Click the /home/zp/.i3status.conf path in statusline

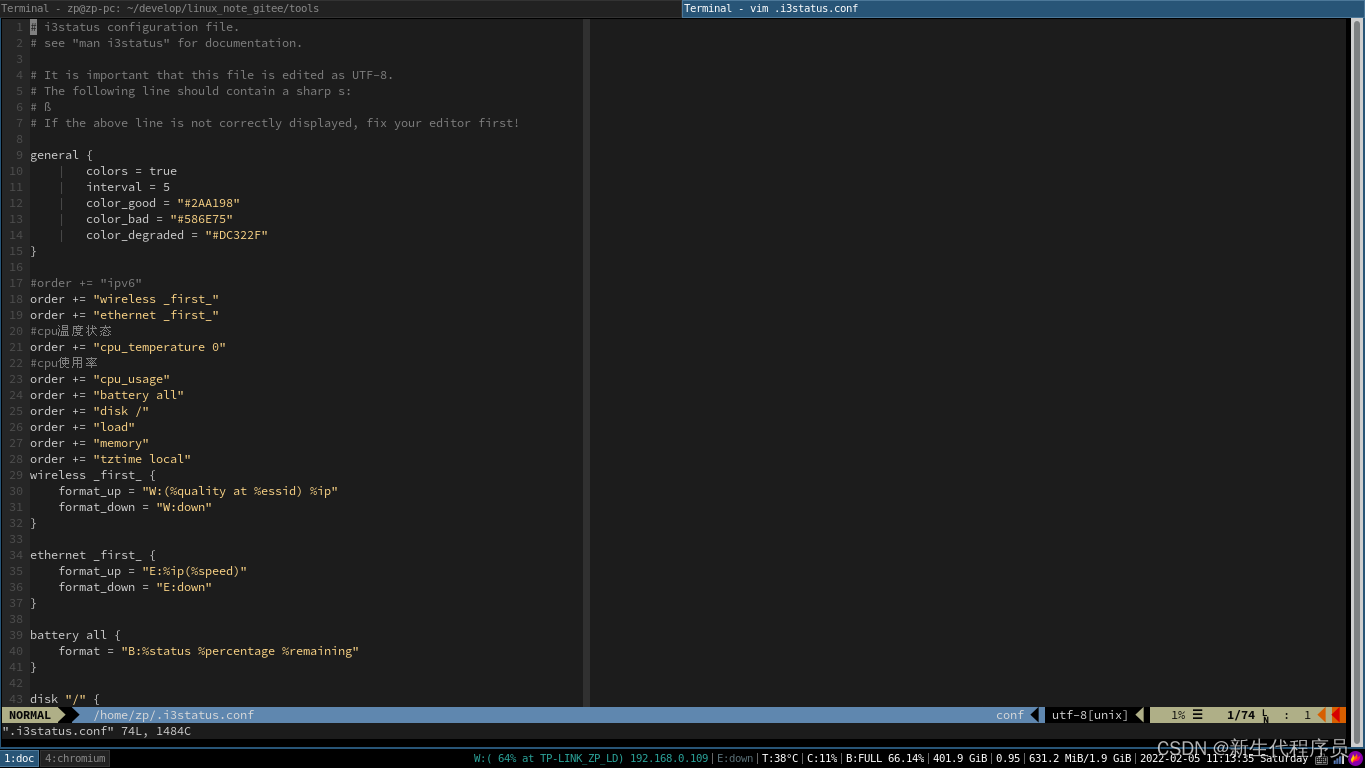(x=174, y=715)
